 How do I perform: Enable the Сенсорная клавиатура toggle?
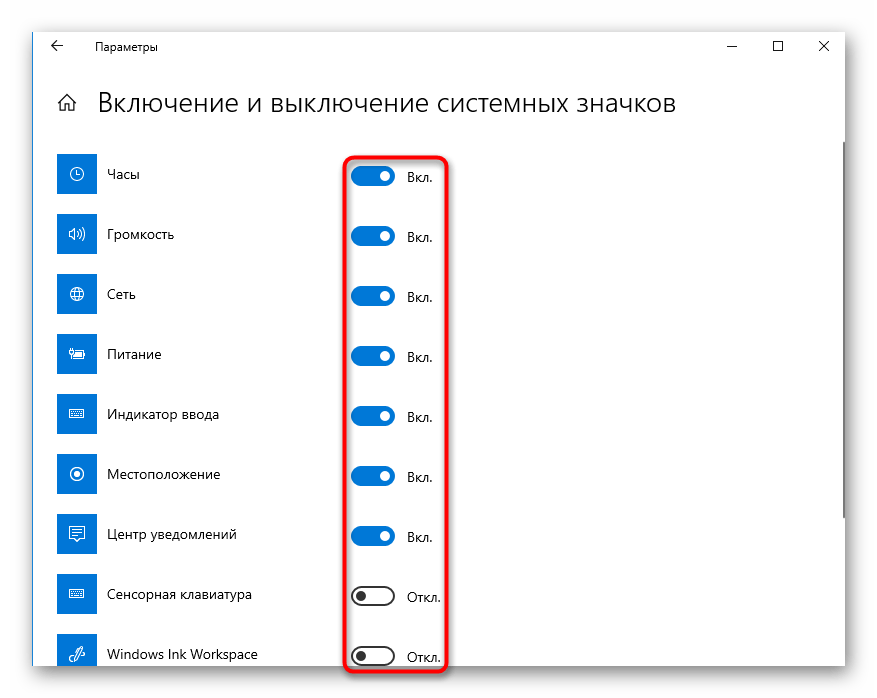click(373, 596)
